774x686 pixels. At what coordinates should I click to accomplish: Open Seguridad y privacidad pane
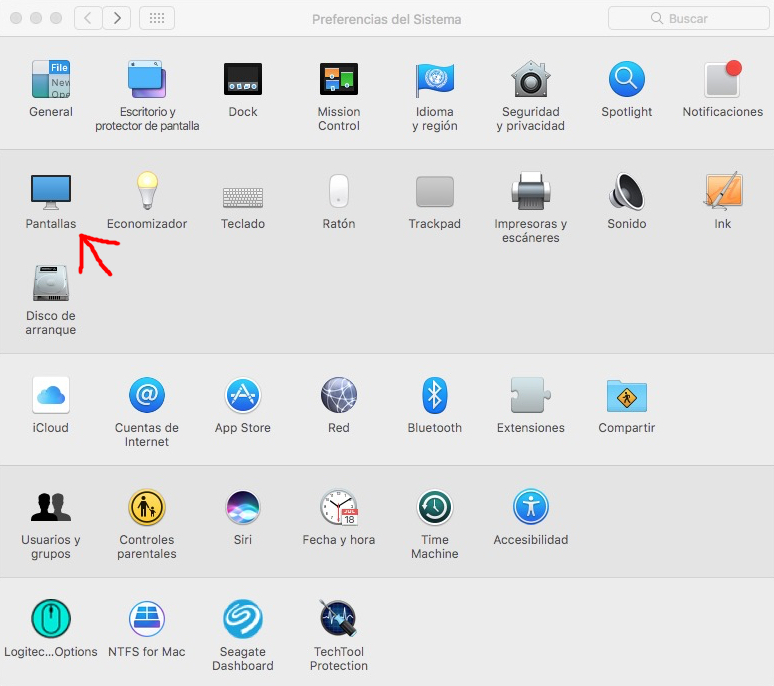coord(531,79)
